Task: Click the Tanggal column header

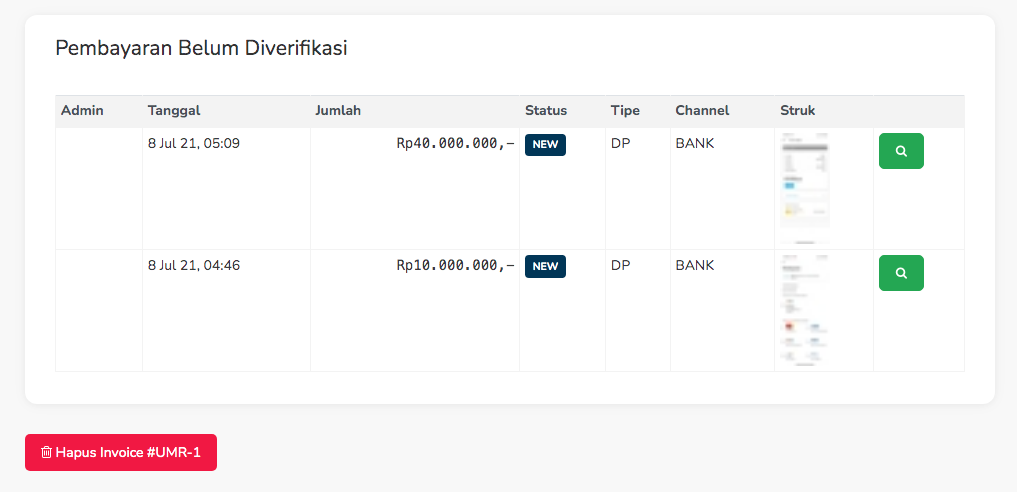Action: click(174, 111)
